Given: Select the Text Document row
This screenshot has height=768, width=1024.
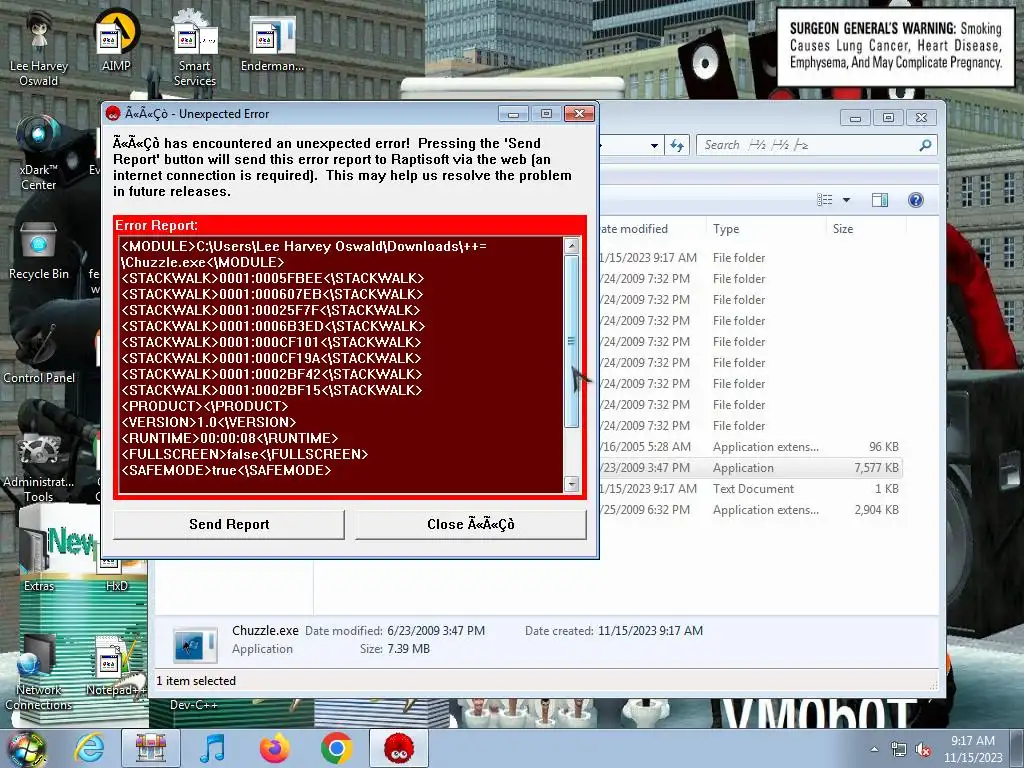Looking at the screenshot, I should point(751,488).
